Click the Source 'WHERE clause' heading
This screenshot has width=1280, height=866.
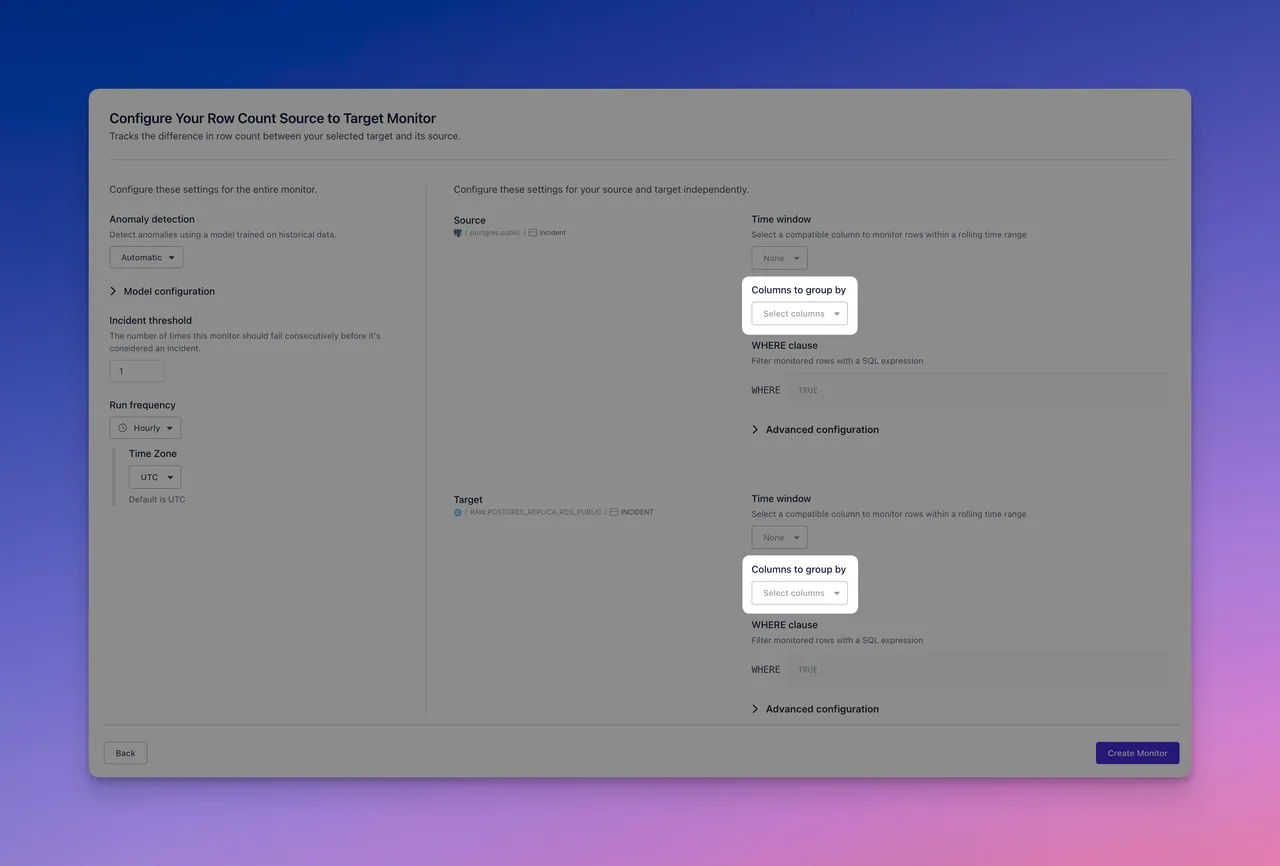coord(784,346)
